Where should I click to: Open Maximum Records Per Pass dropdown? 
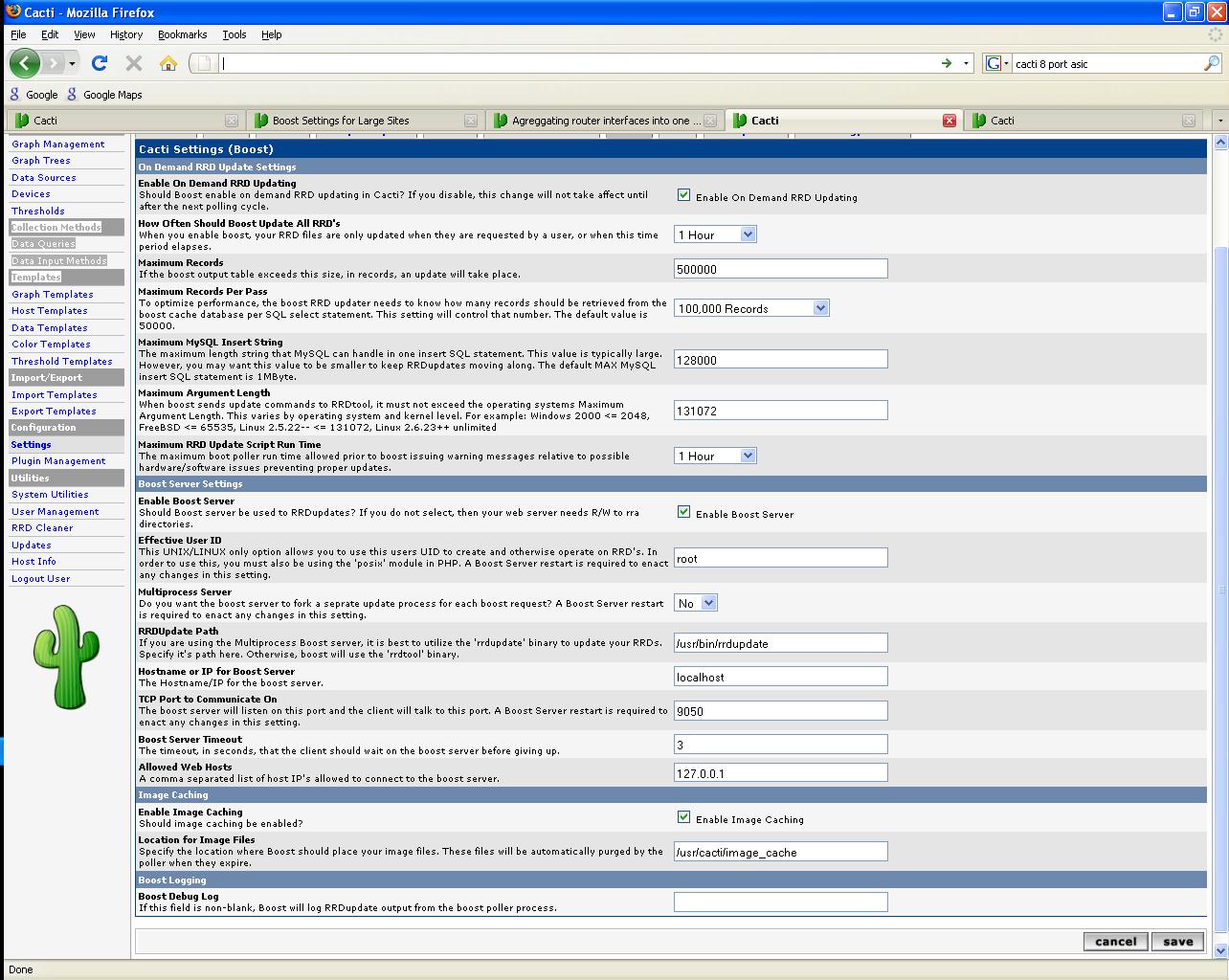751,308
